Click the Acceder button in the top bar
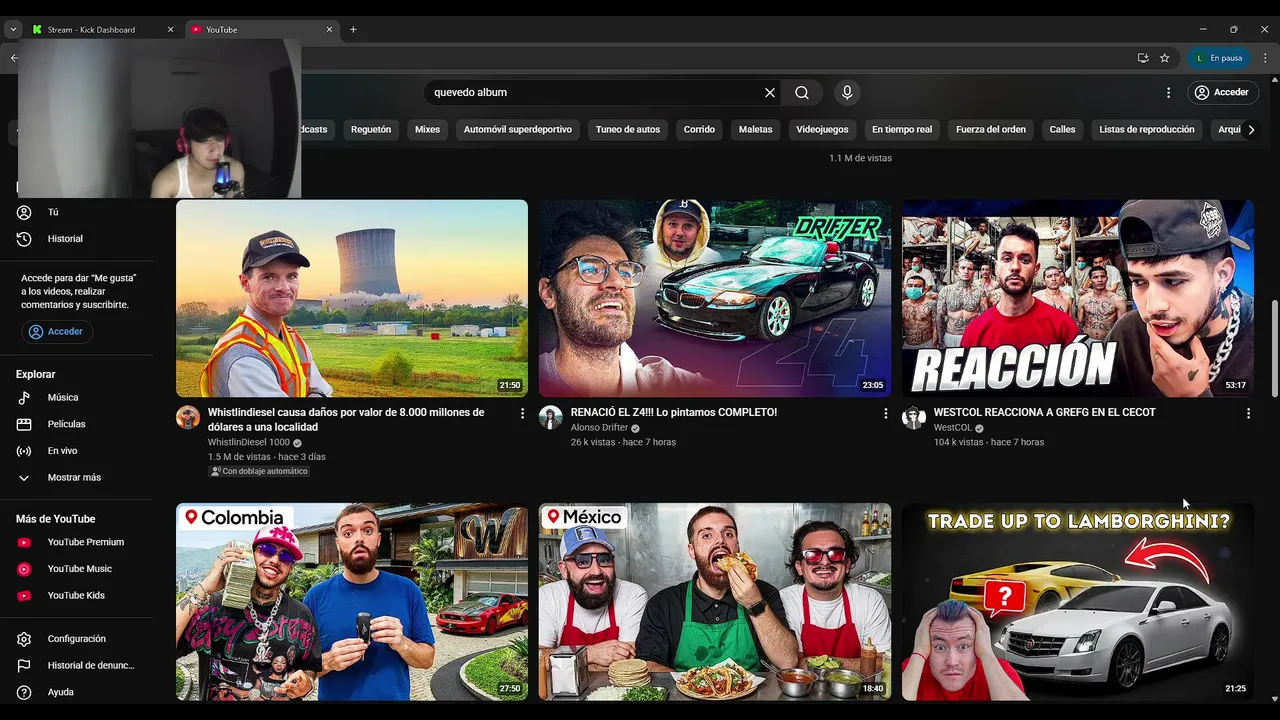 (x=1221, y=92)
